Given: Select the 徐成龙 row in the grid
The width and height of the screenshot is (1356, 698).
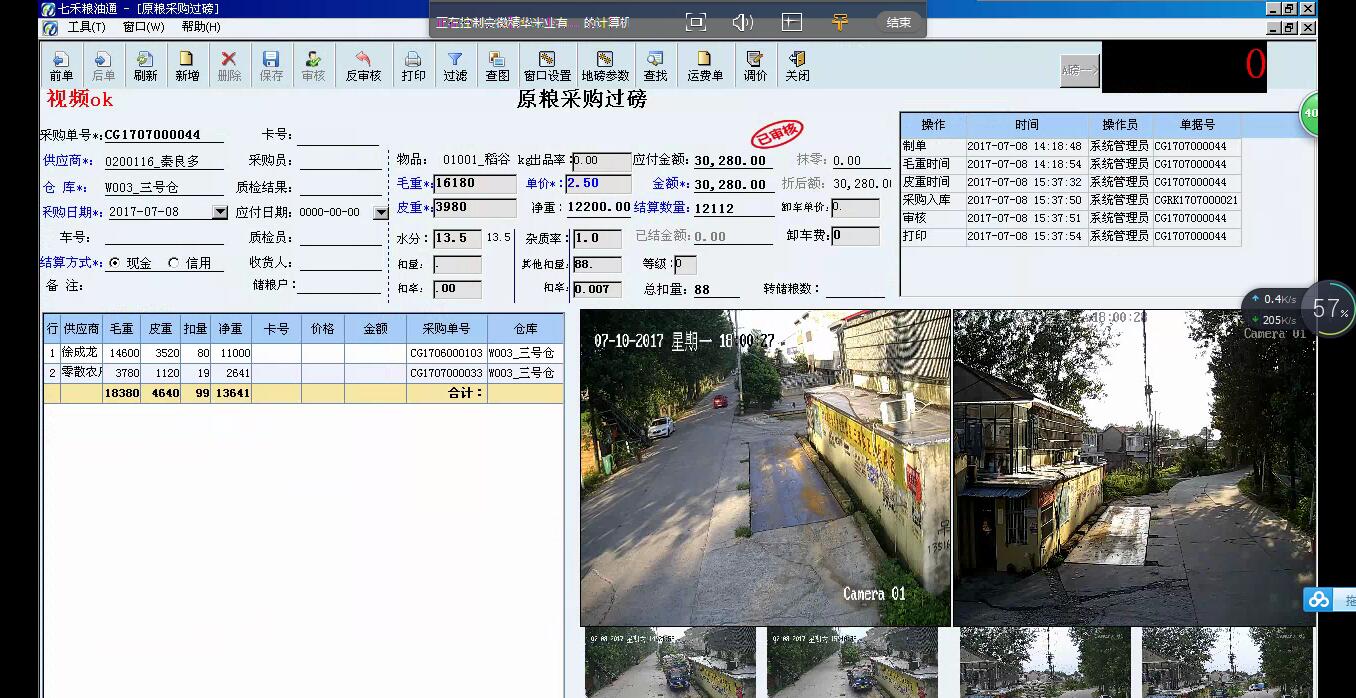Looking at the screenshot, I should [304, 353].
